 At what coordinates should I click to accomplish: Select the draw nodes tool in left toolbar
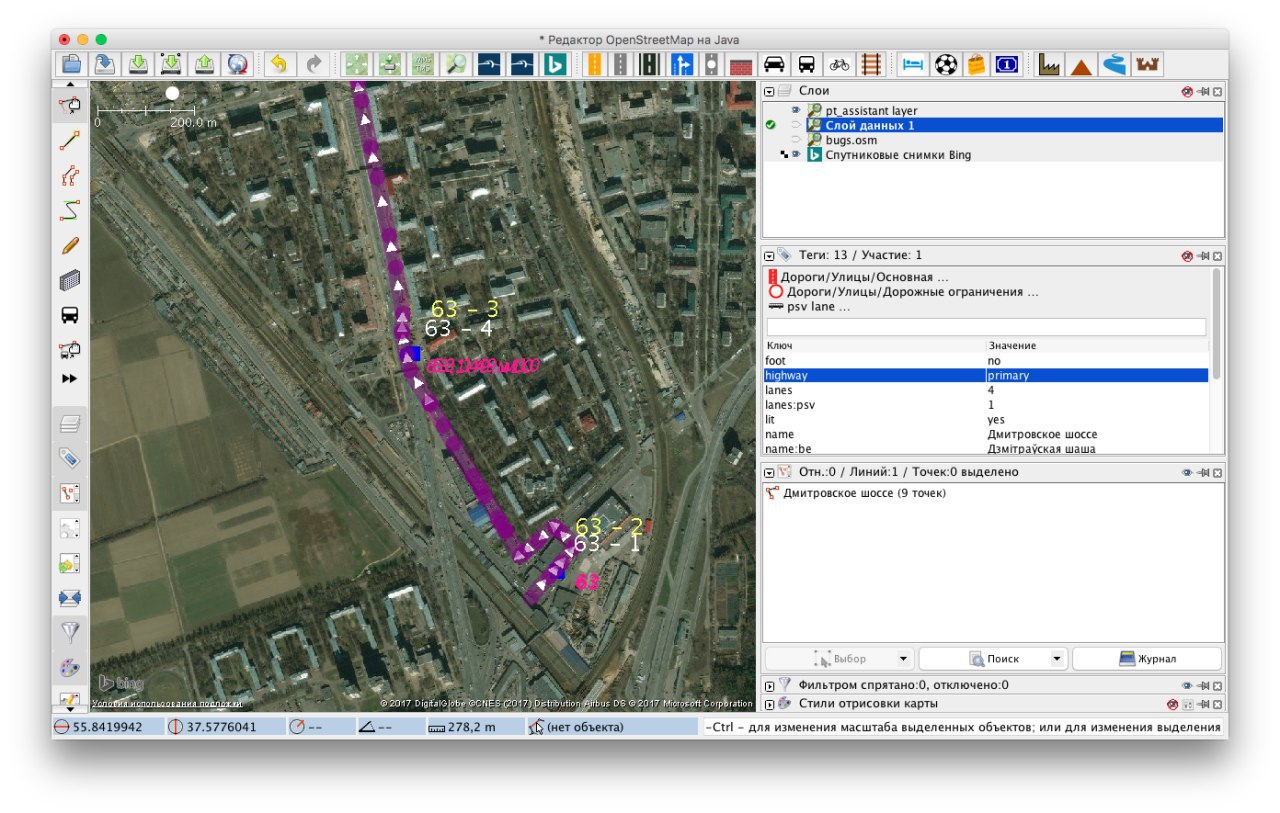click(70, 141)
